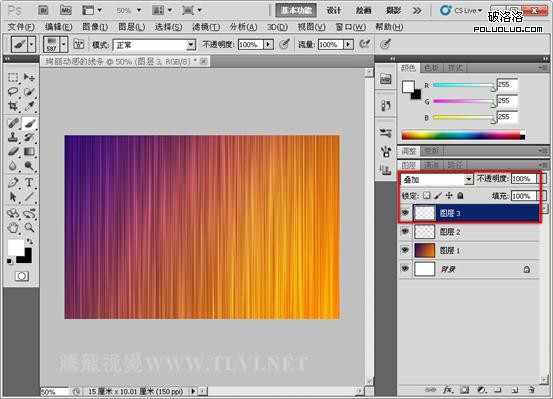The width and height of the screenshot is (553, 399).
Task: Enable airbrush mode next to flow
Action: coord(365,44)
